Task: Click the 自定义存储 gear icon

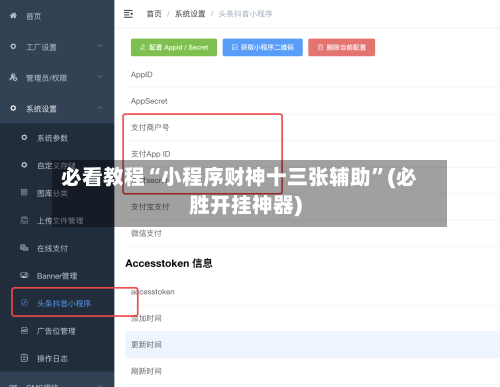Action: [24, 165]
